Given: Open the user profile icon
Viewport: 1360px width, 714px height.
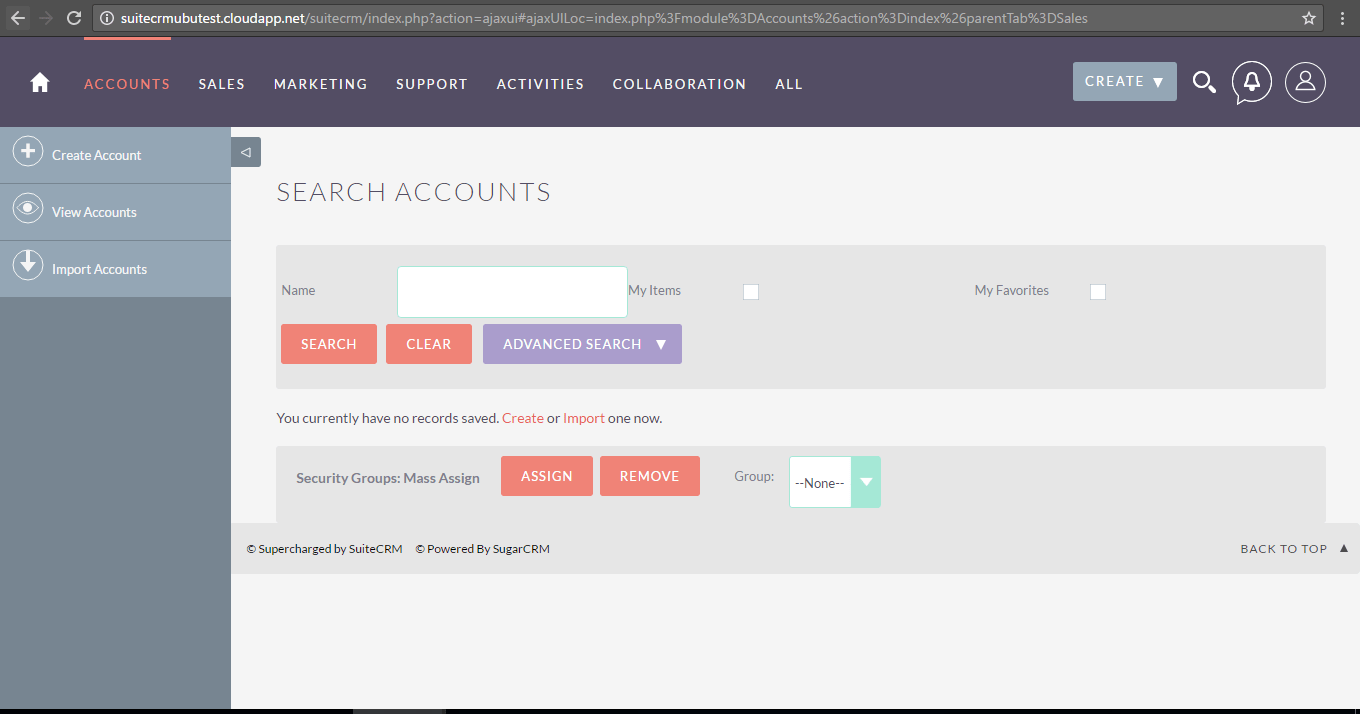Looking at the screenshot, I should (x=1305, y=83).
